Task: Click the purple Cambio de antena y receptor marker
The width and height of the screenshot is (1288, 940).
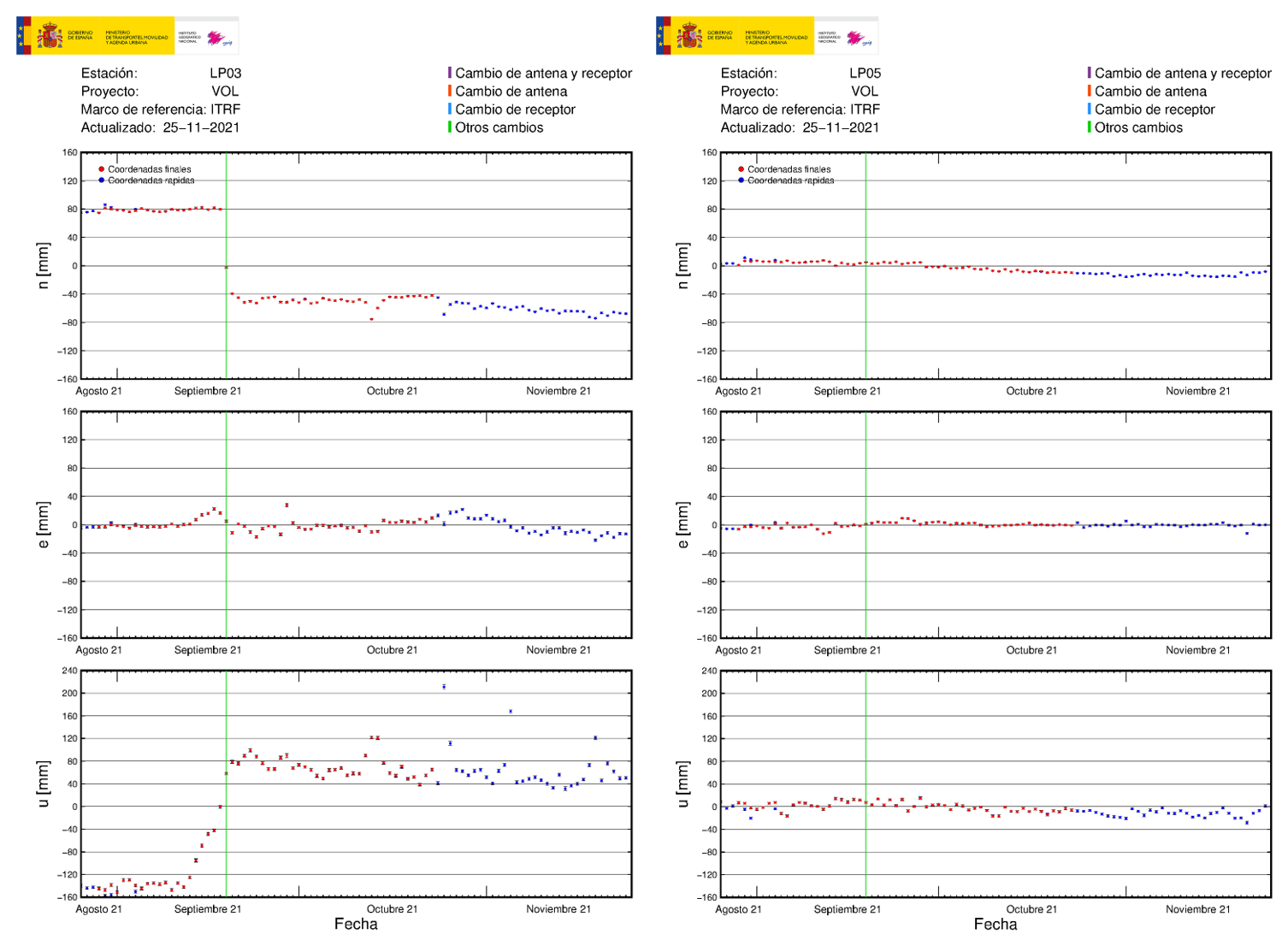Action: [452, 74]
